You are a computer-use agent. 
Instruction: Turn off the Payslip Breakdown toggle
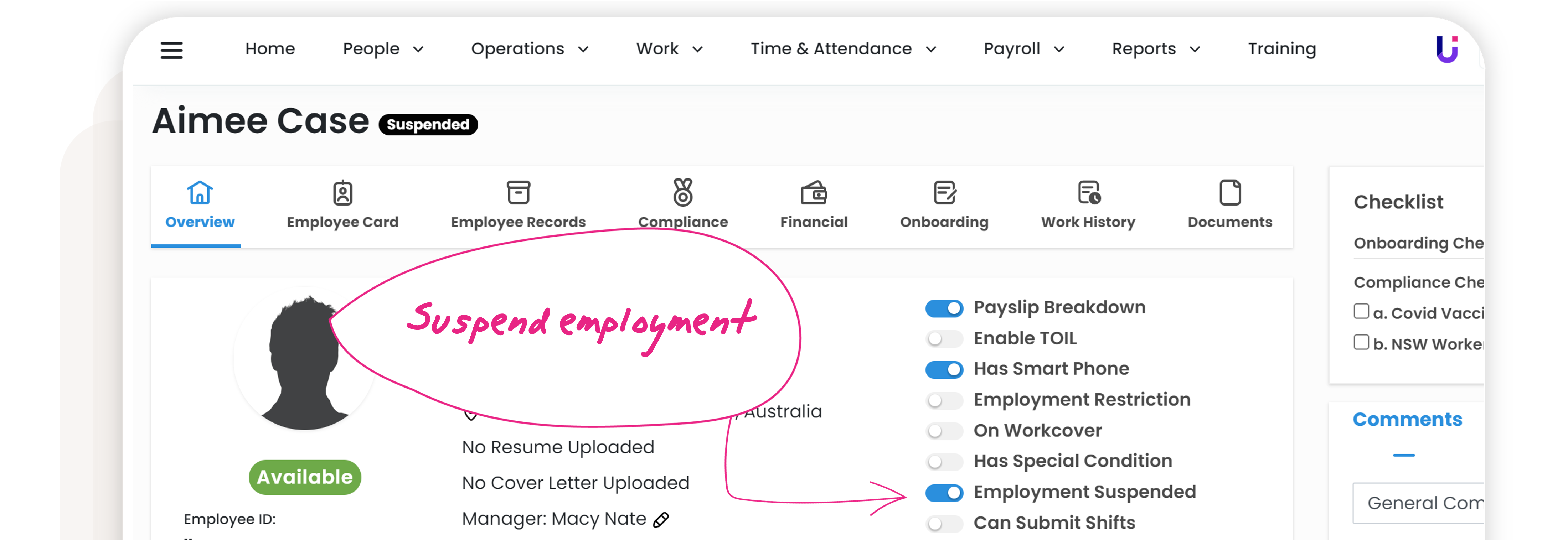944,308
